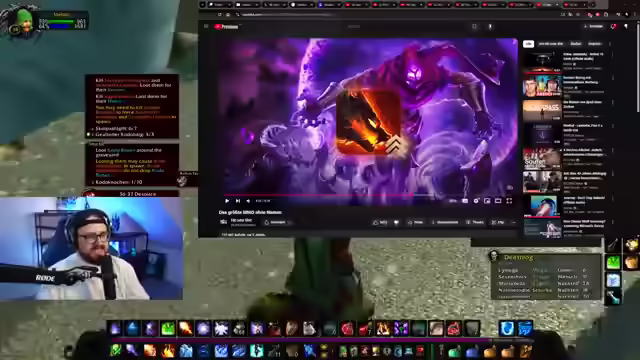The height and width of the screenshot is (360, 640).
Task: Open YouTube notifications bell
Action: (x=613, y=27)
